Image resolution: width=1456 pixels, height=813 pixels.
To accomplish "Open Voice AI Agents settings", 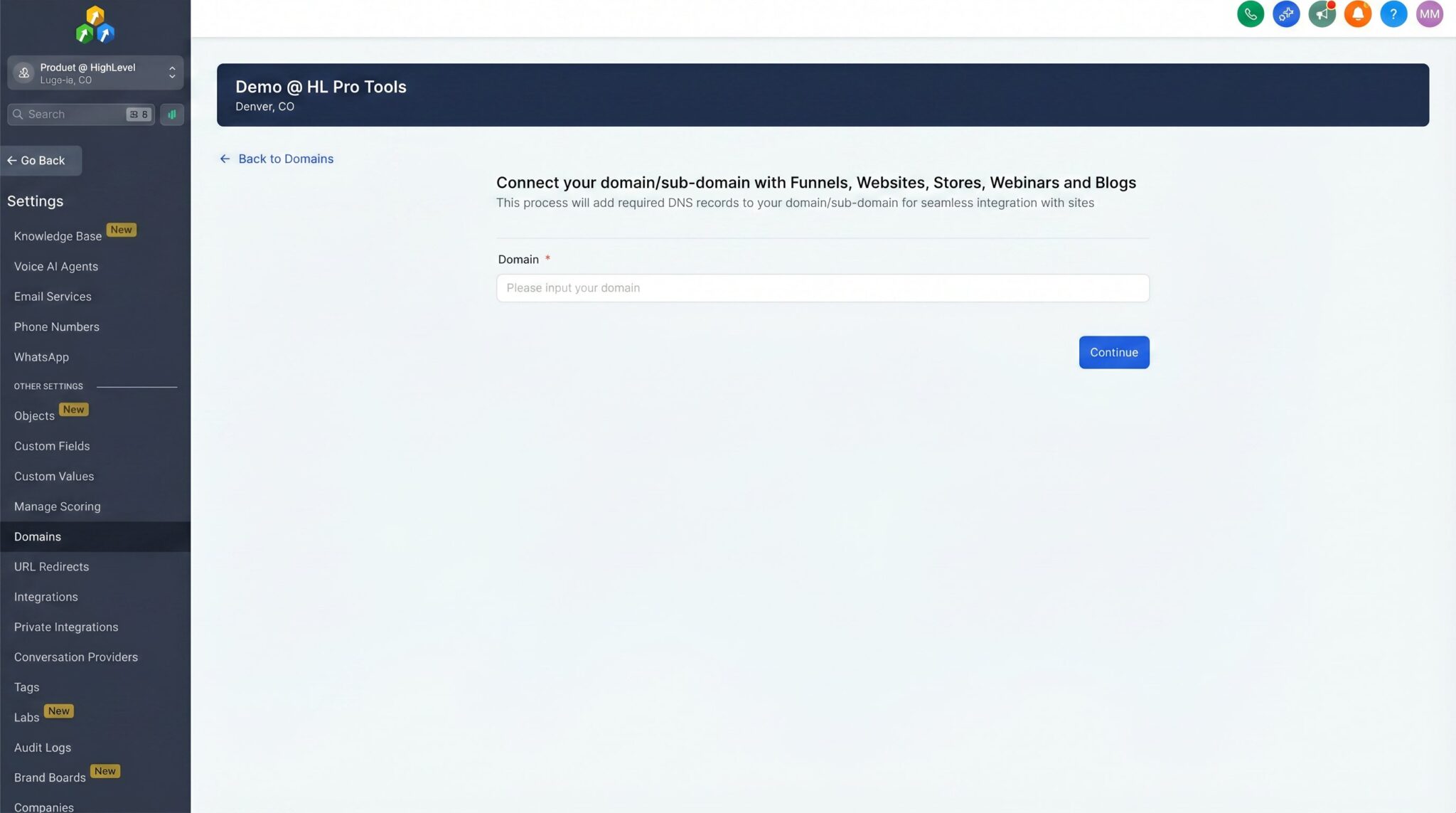I will [x=56, y=267].
